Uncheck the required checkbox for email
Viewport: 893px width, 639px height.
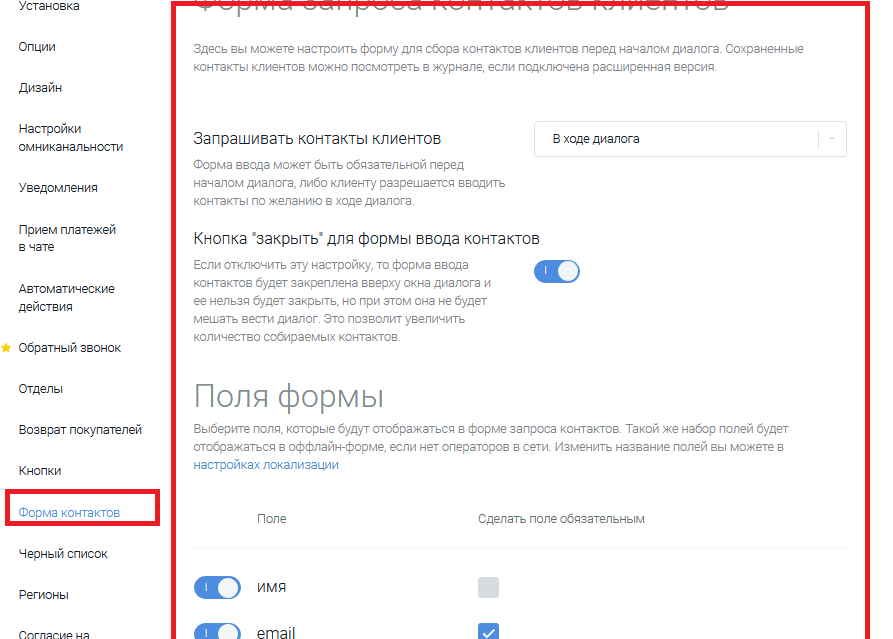click(x=488, y=631)
